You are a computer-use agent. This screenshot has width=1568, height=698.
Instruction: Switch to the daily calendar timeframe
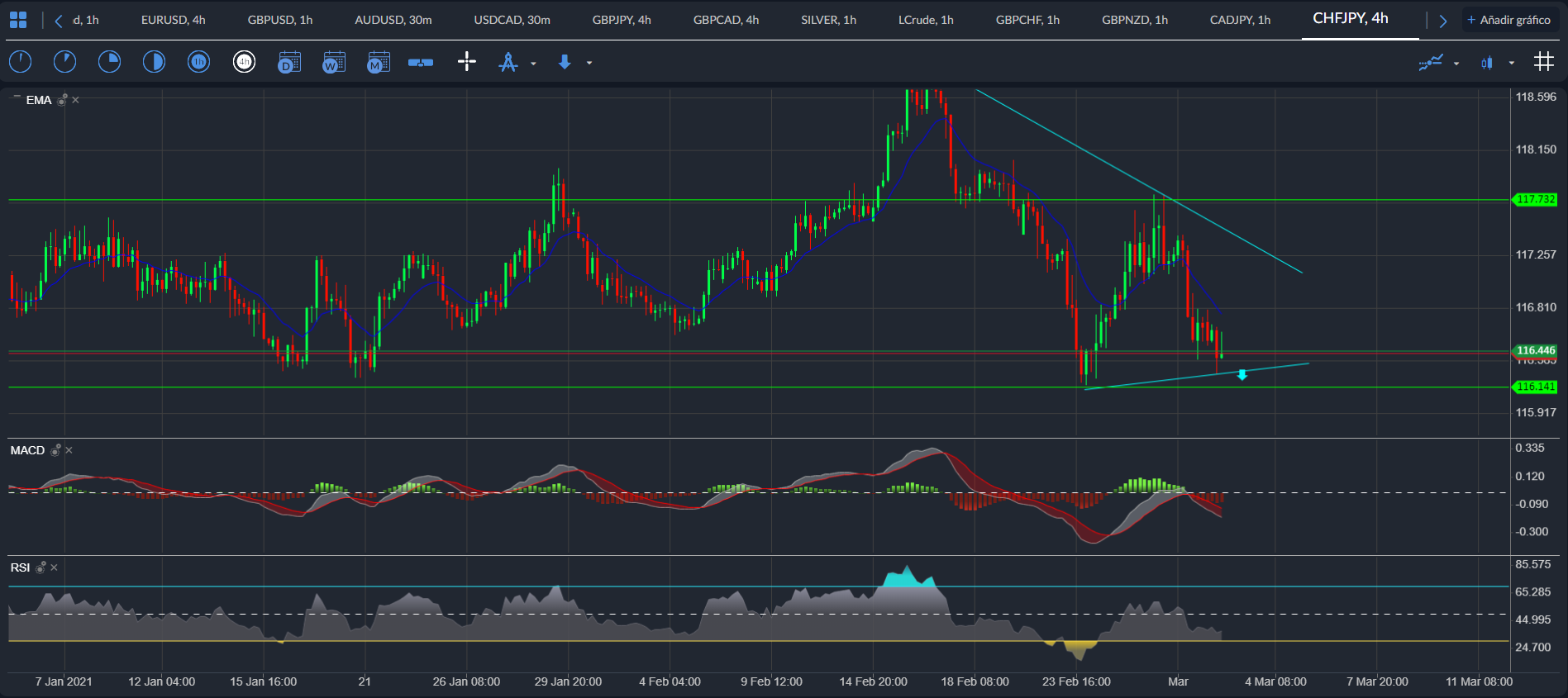click(289, 62)
